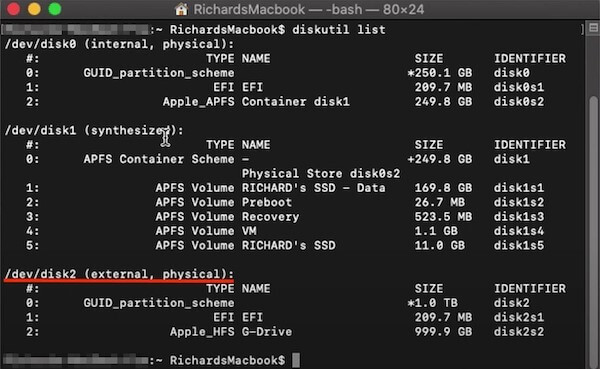
Task: Click "RICHARD's SSD" name in the disk1s5 row
Action: 289,245
